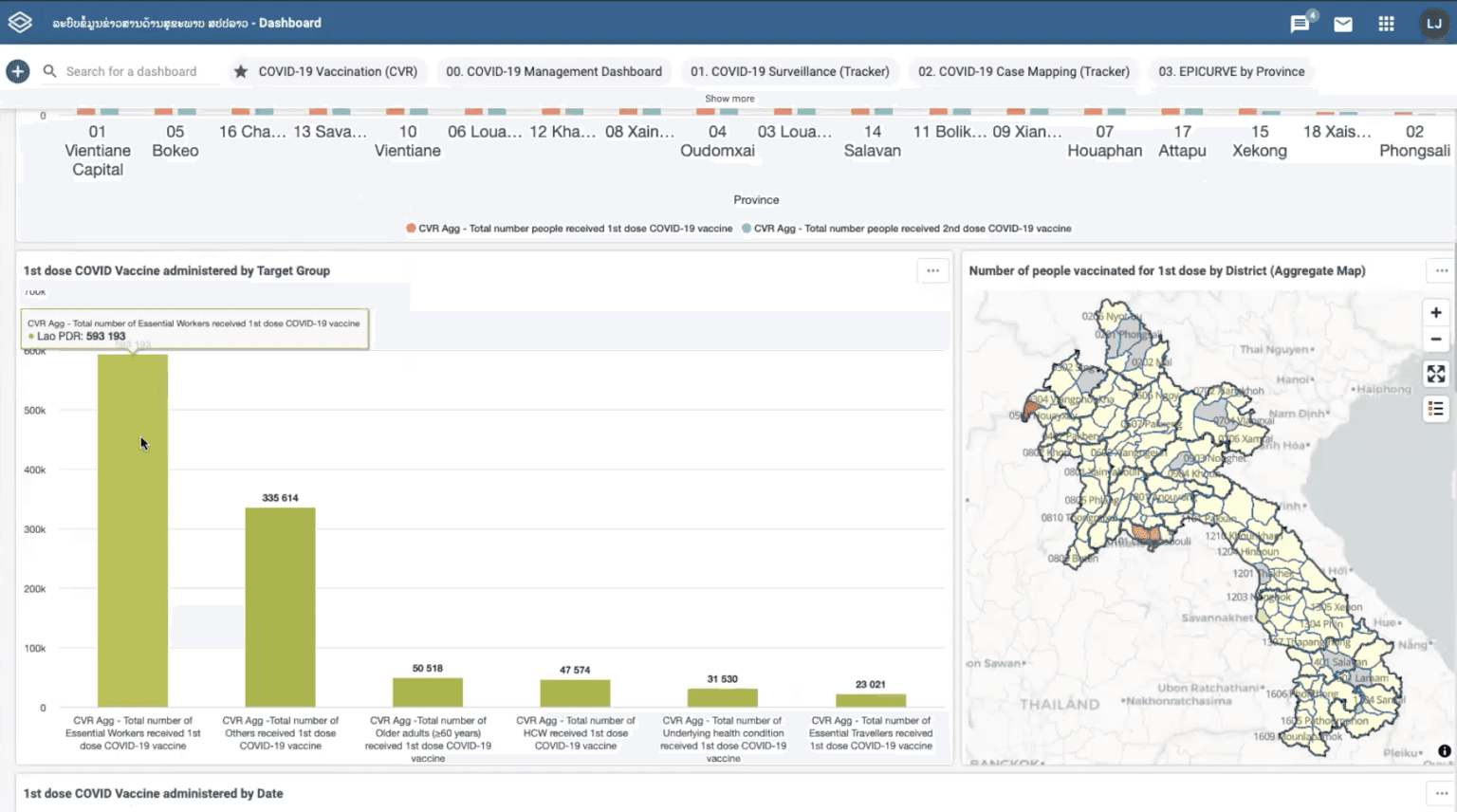Screen dimensions: 1457x812
Task: Star the COVID-19 Vaccination (CVR) dashboard
Action: (241, 71)
